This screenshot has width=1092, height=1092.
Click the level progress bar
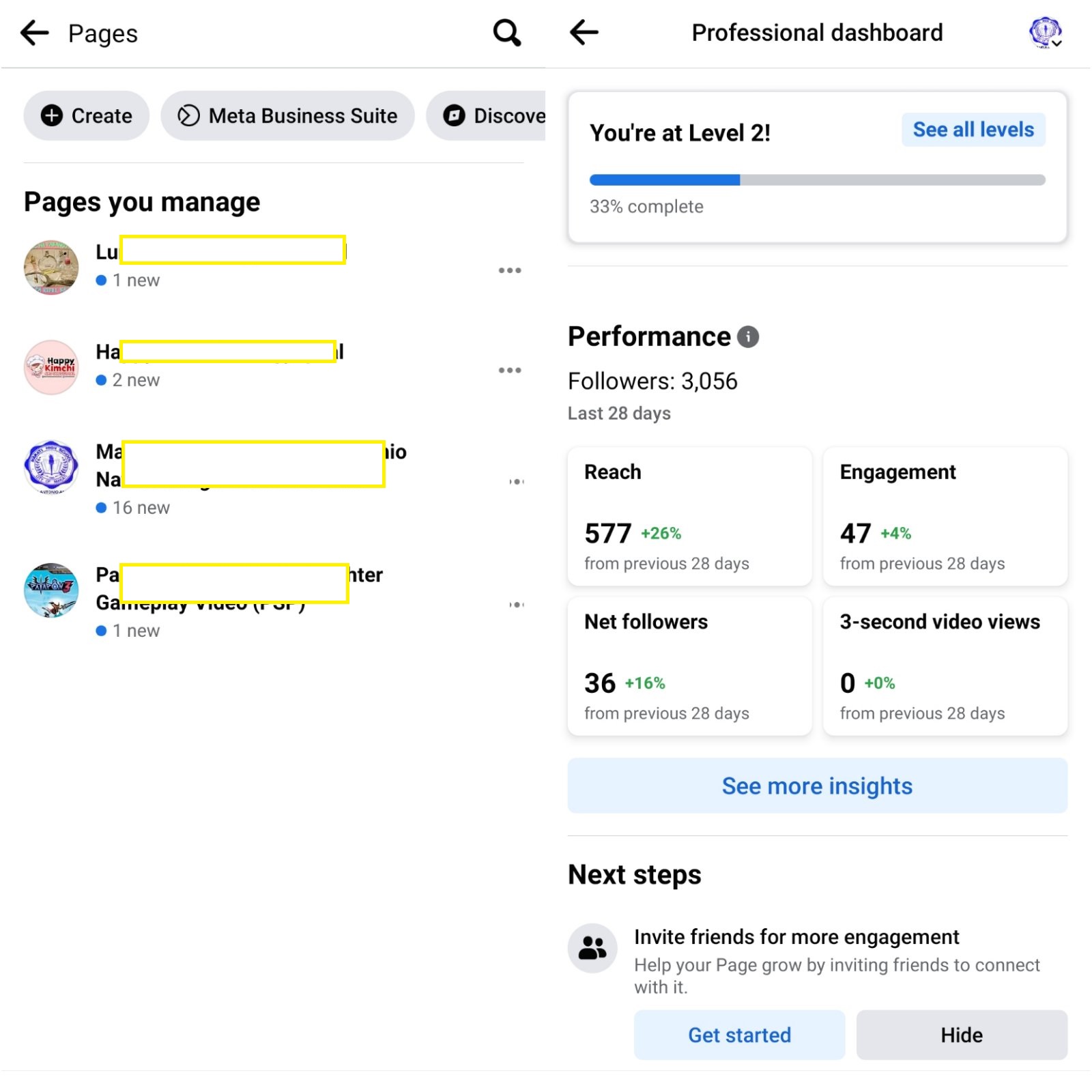pos(817,180)
